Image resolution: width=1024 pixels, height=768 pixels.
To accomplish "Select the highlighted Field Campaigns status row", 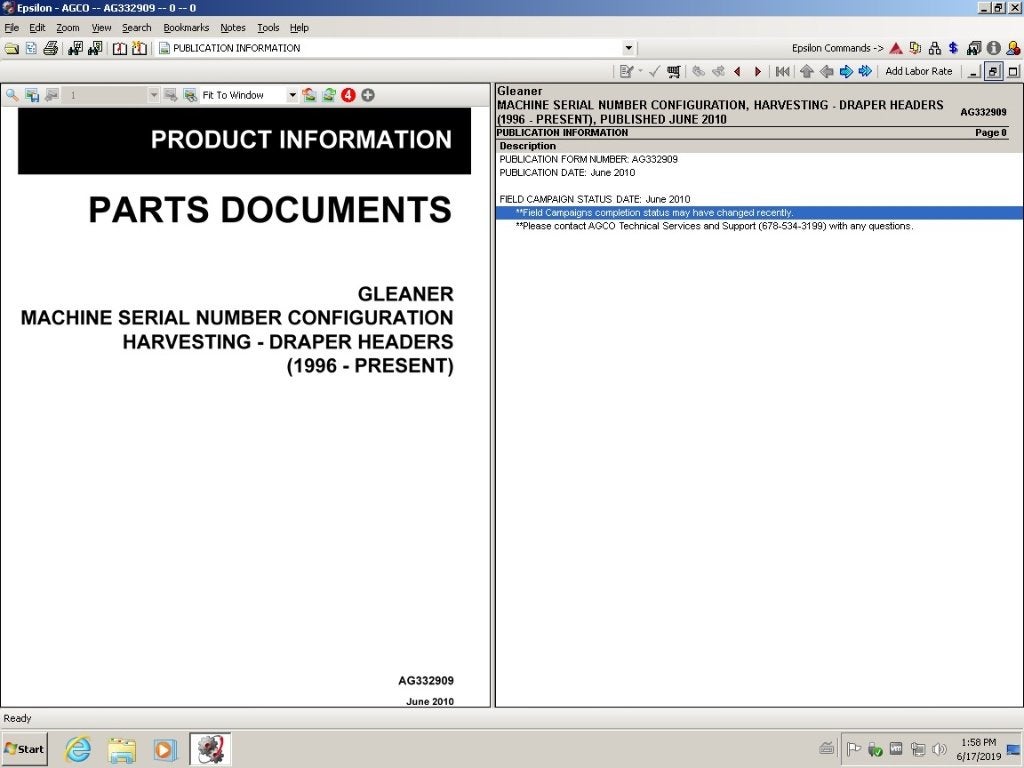I will tap(759, 213).
